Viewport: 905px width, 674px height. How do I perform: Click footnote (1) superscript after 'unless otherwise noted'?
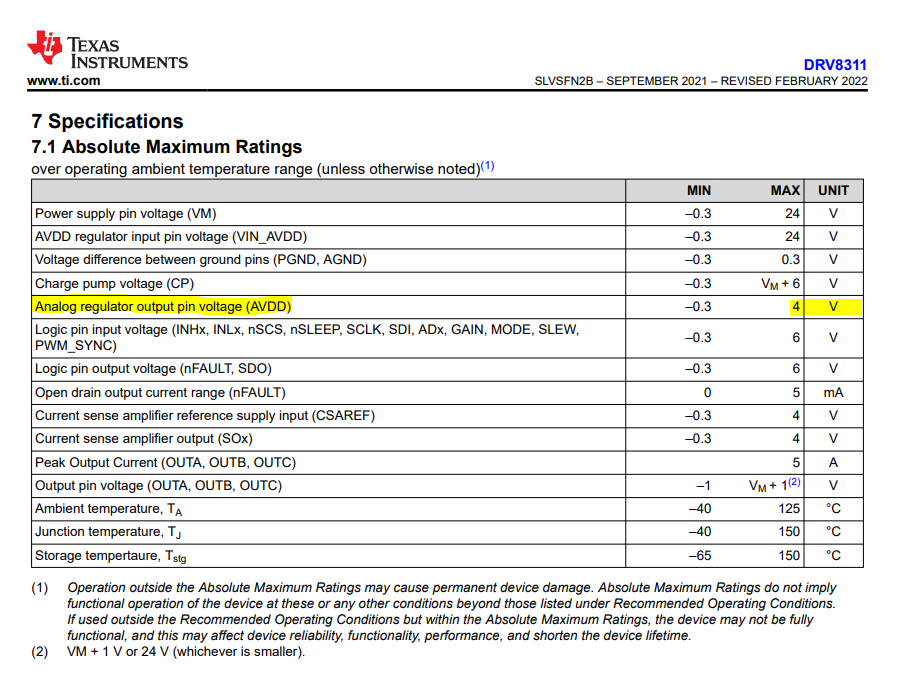487,166
